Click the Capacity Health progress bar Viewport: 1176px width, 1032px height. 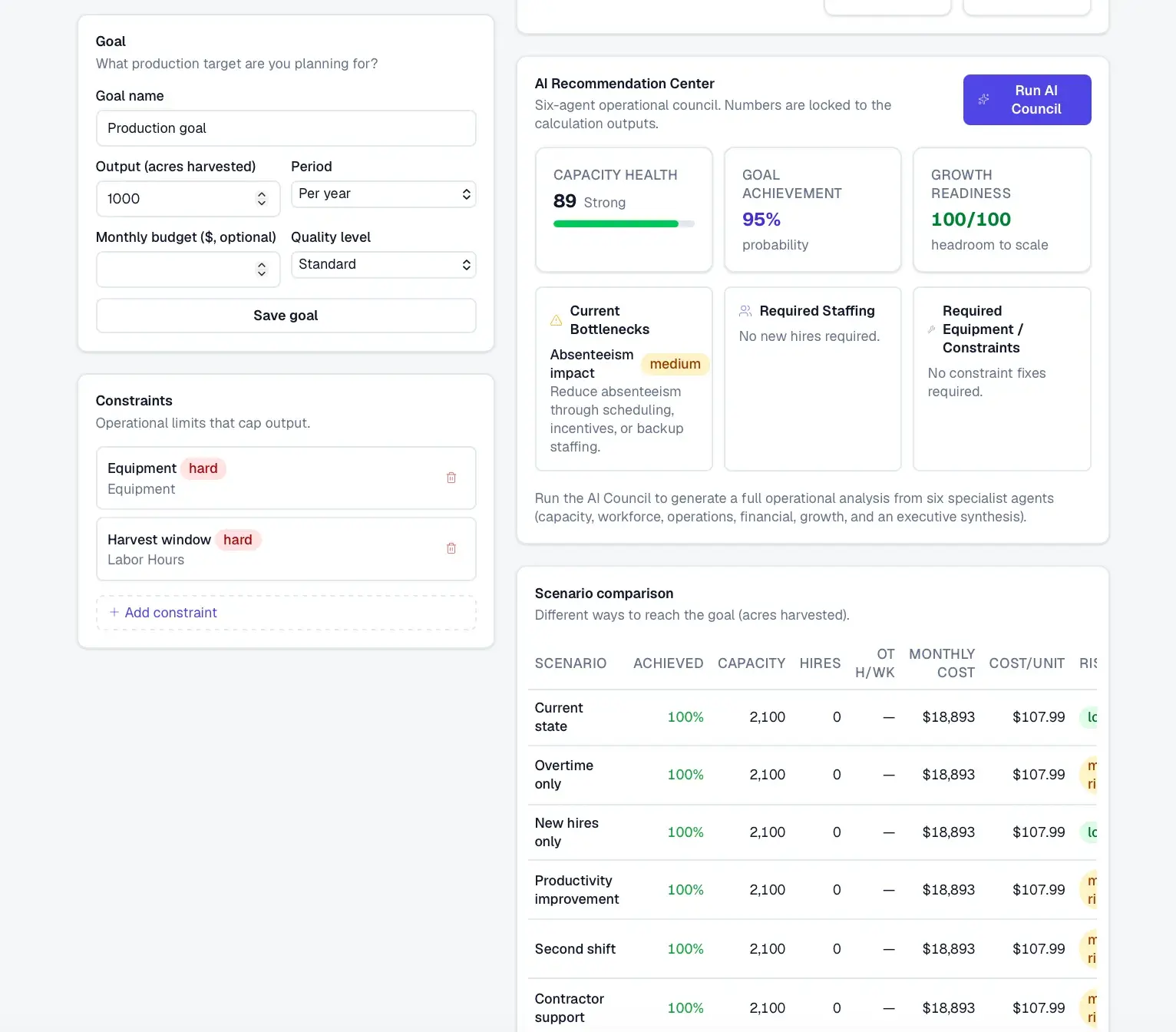(623, 224)
